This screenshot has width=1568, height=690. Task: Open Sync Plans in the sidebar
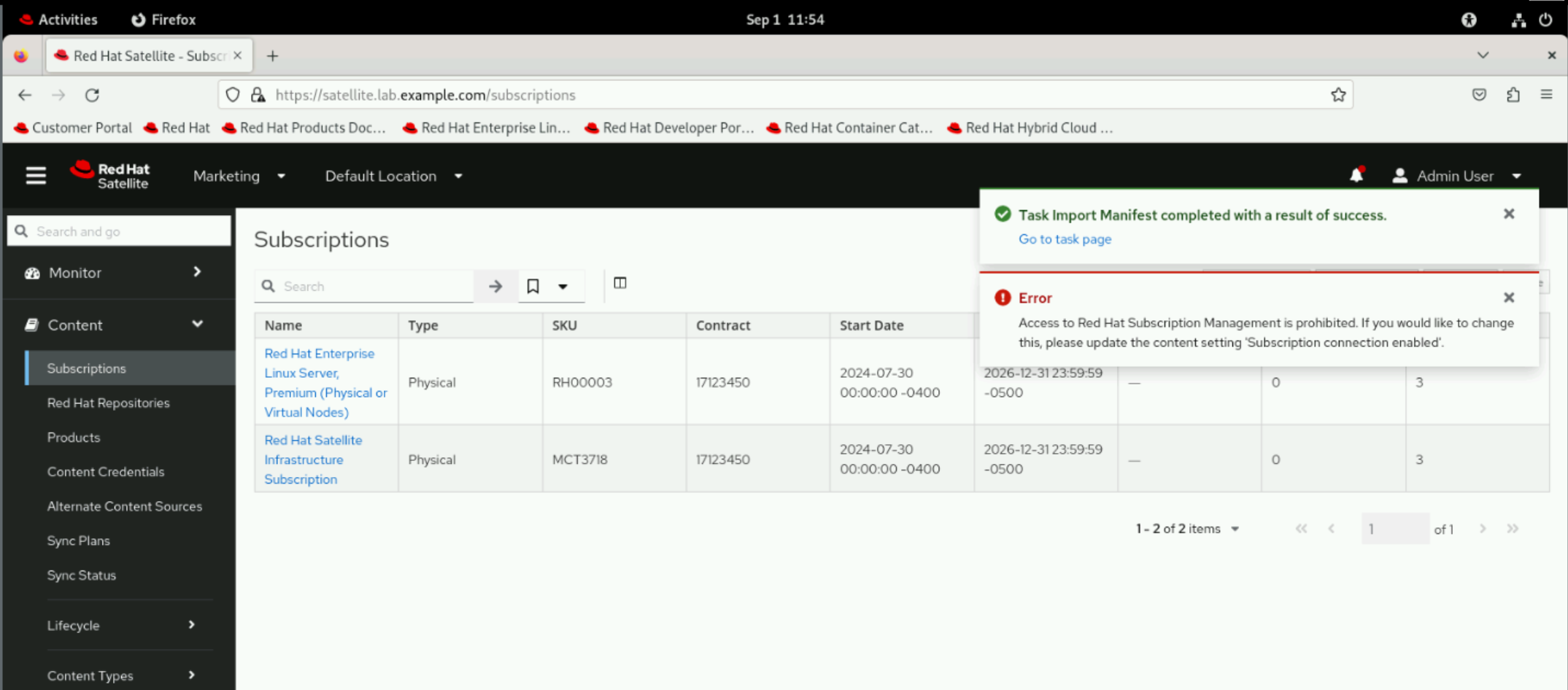click(79, 540)
